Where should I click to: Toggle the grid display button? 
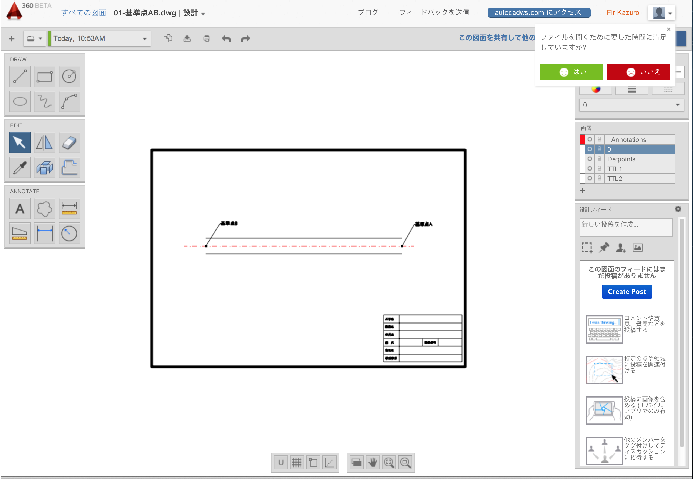tap(297, 463)
